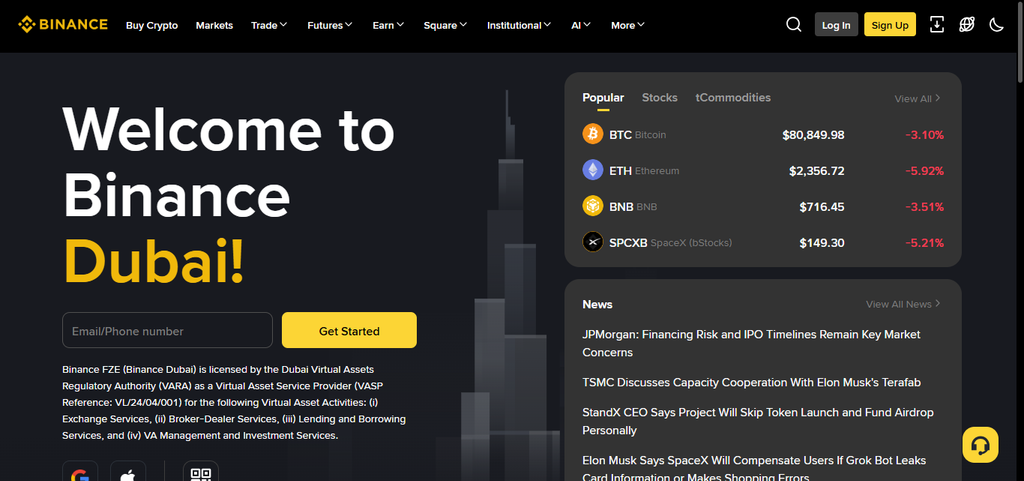Viewport: 1024px width, 481px height.
Task: Toggle dark mode moon icon
Action: pyautogui.click(x=996, y=25)
